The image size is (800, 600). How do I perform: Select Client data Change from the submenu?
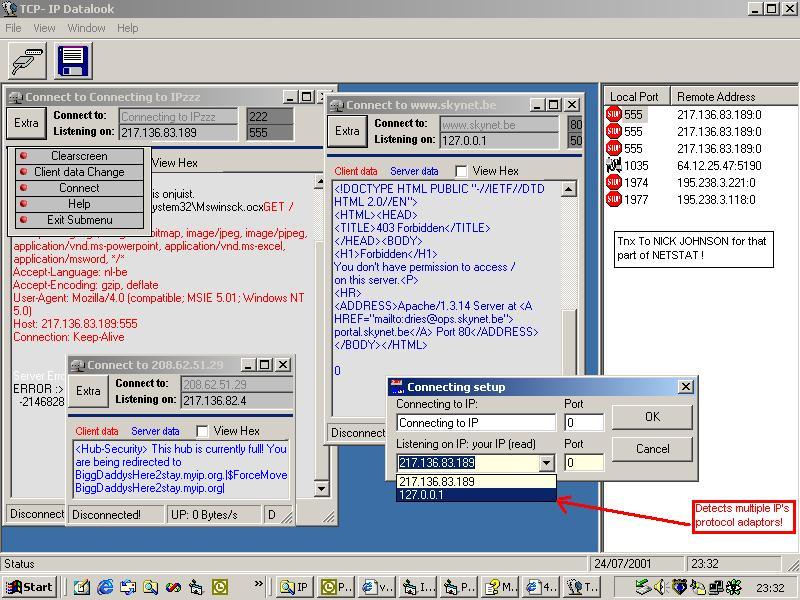click(x=79, y=172)
